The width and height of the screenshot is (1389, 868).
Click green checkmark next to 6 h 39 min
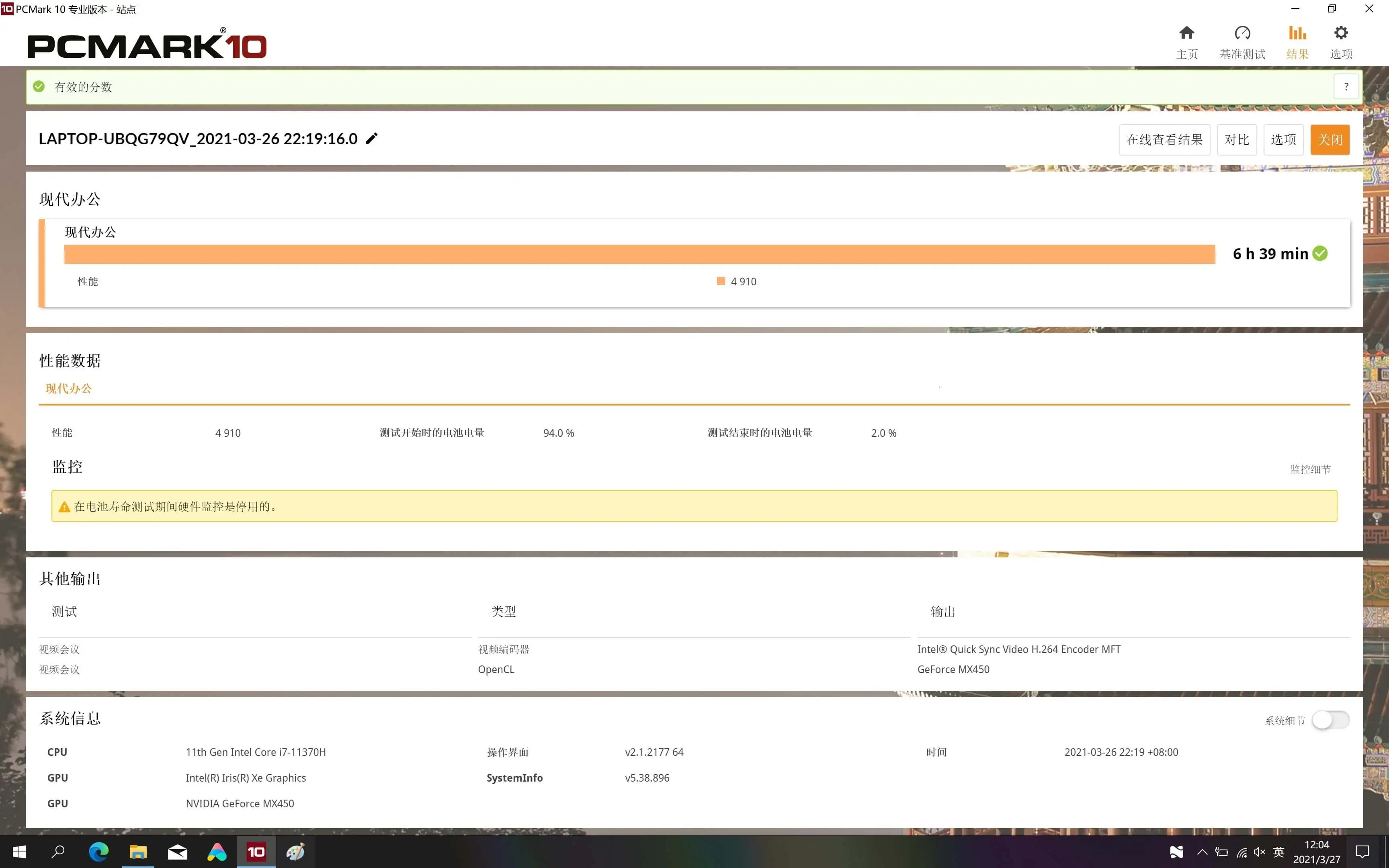pos(1320,253)
